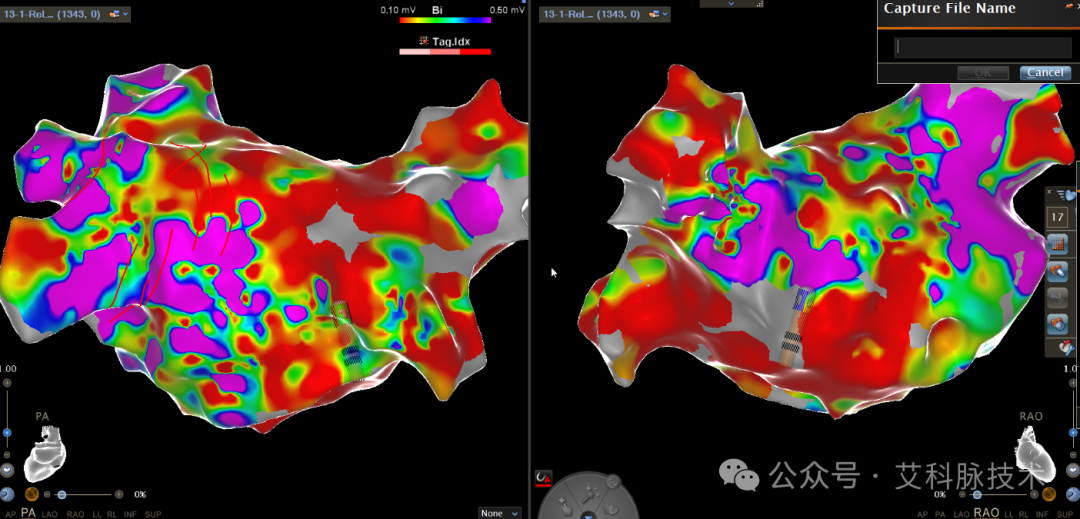This screenshot has width=1080, height=519.
Task: Switch left viewer to LAO view
Action: tap(50, 514)
